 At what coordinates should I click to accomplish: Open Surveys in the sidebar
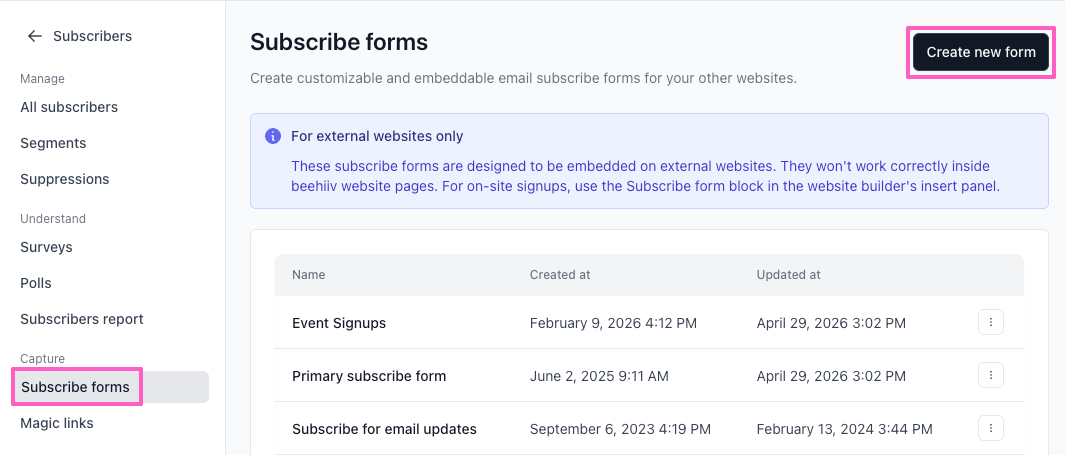(46, 247)
